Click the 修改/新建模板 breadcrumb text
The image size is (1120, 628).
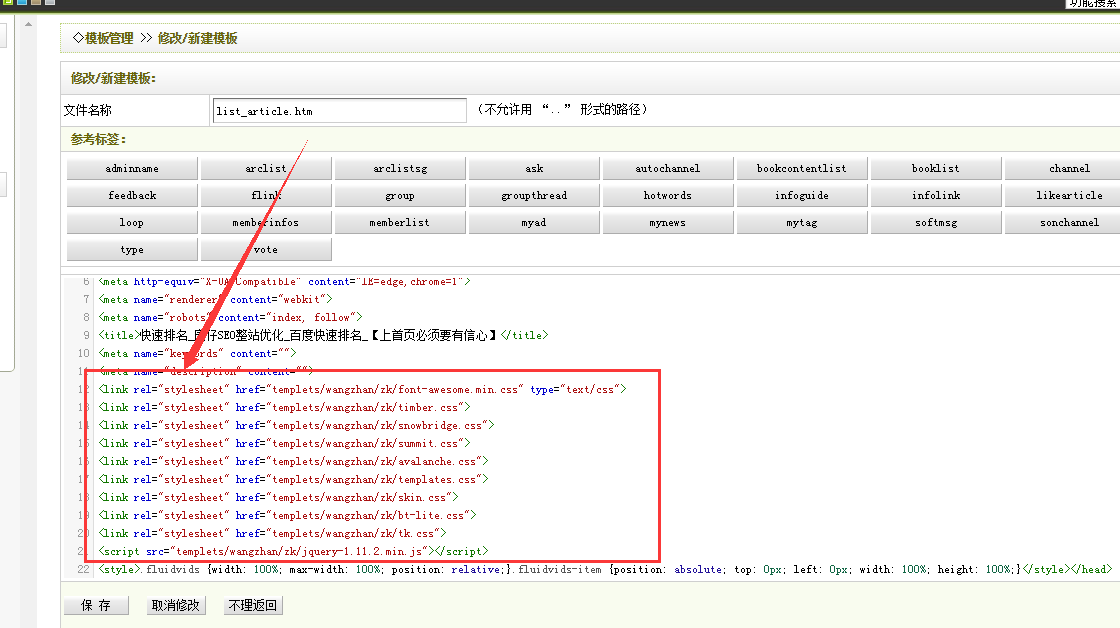pos(198,39)
